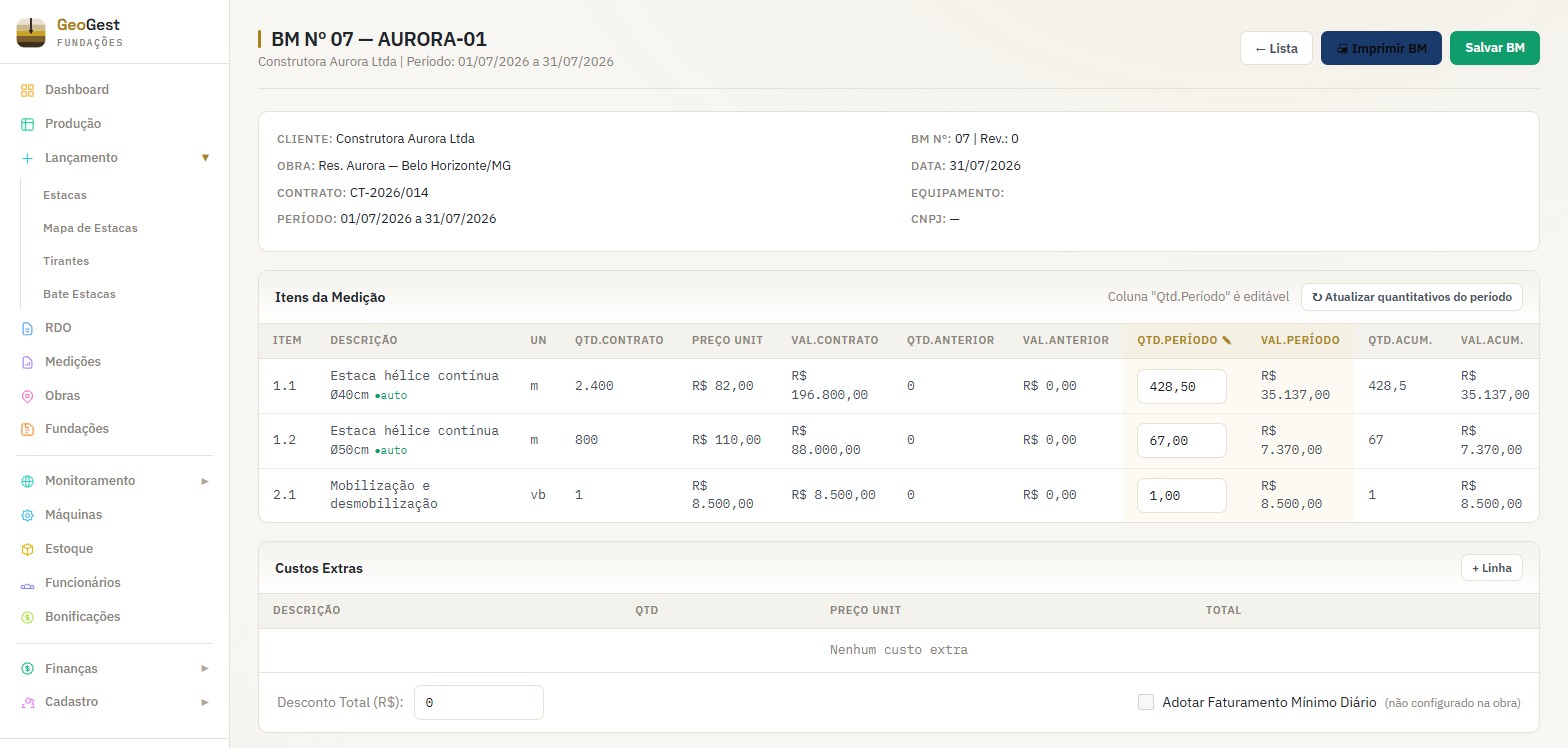Click the Máquinas gear icon
The width and height of the screenshot is (1568, 748).
coord(27,515)
